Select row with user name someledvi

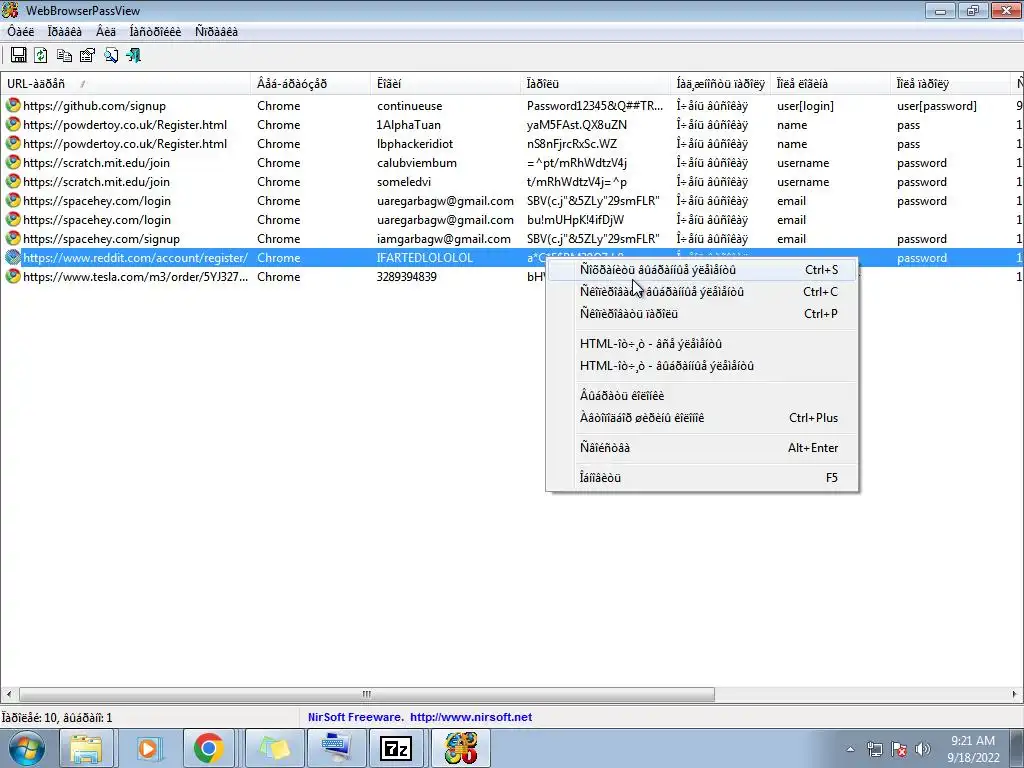tap(512, 182)
